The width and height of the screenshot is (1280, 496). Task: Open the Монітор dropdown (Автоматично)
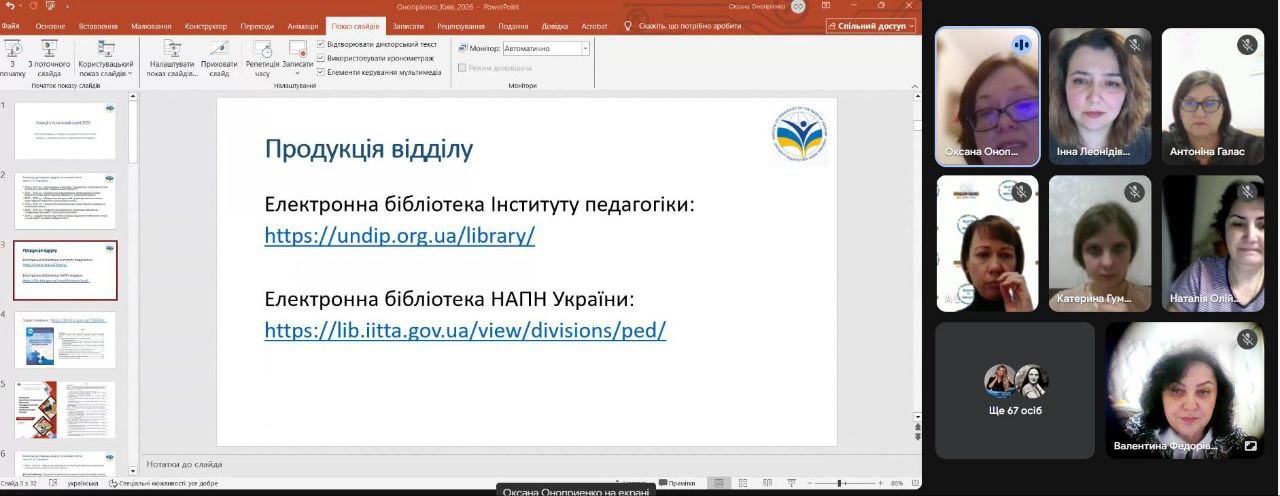(x=546, y=48)
